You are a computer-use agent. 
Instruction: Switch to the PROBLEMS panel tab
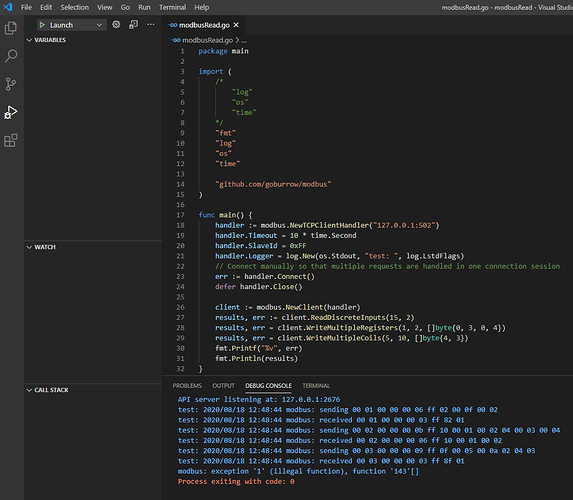(187, 386)
